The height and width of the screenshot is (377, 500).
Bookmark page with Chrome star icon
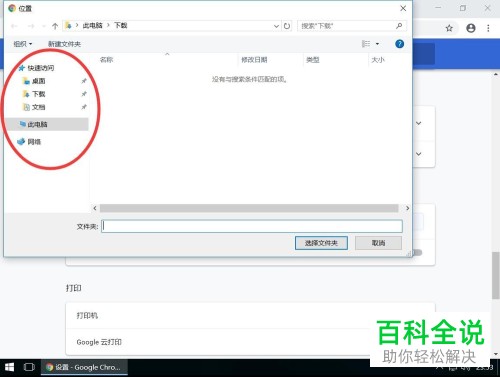click(x=449, y=28)
